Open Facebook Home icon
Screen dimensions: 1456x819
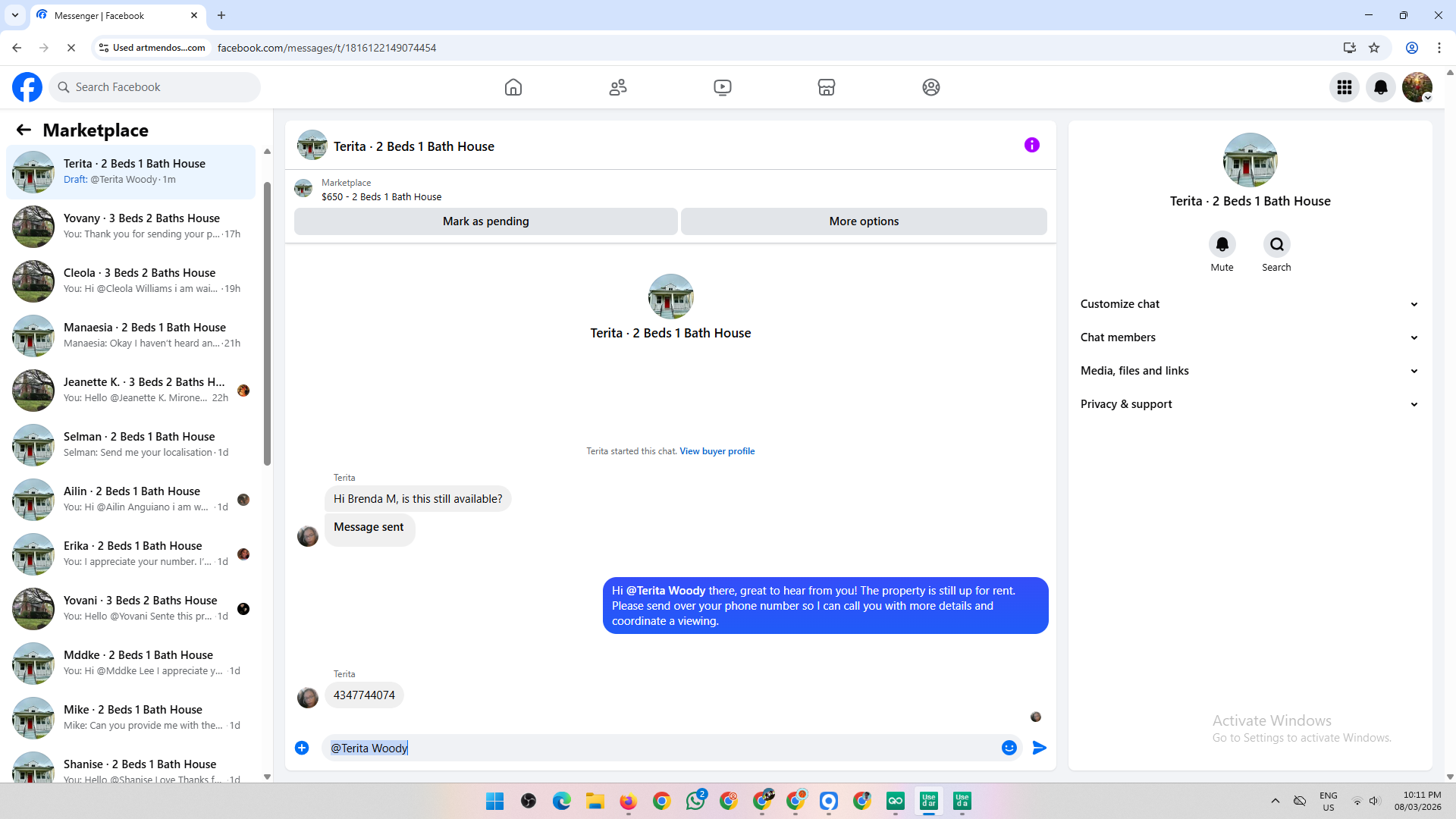click(513, 87)
